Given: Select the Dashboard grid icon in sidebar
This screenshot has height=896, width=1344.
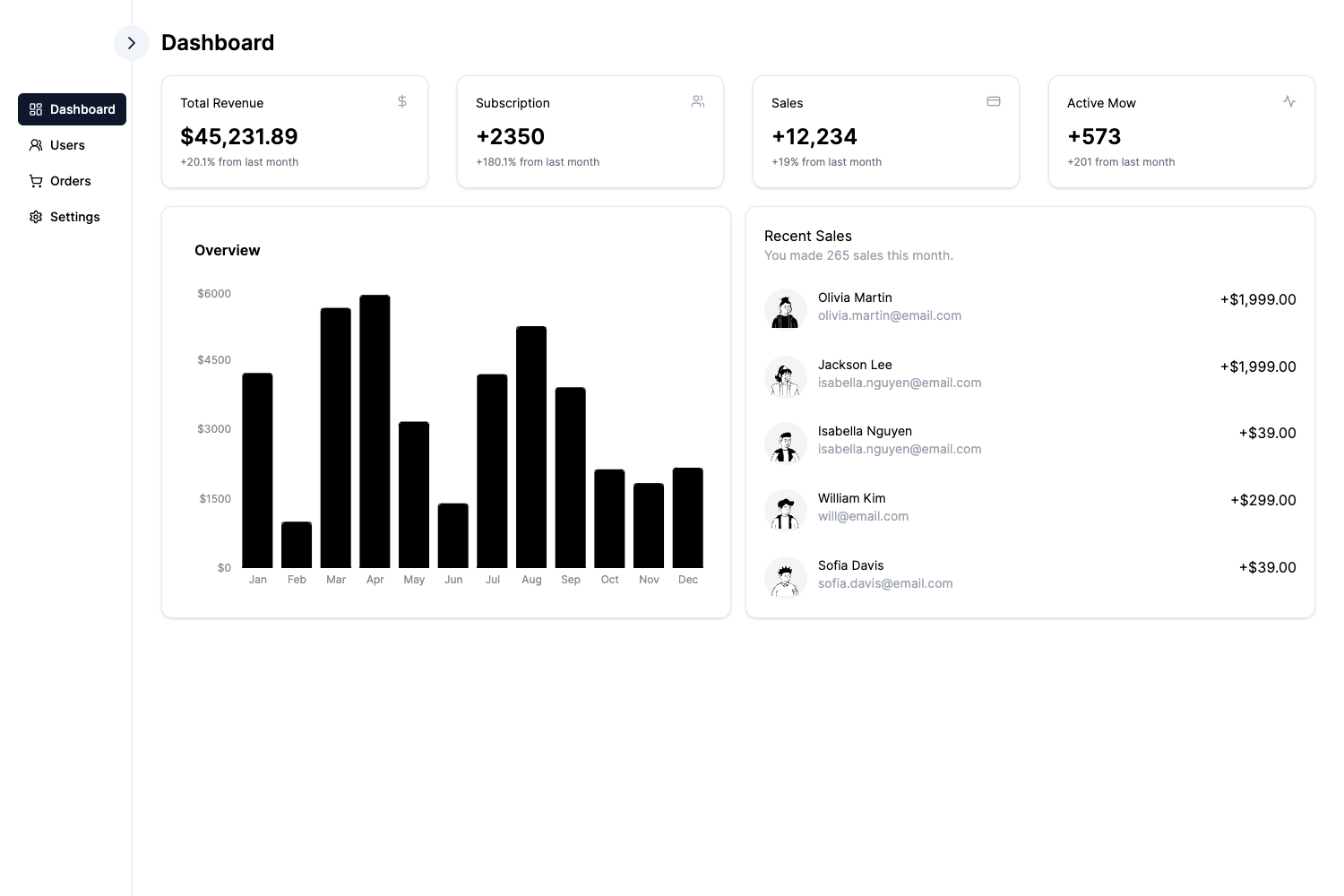Looking at the screenshot, I should [36, 108].
